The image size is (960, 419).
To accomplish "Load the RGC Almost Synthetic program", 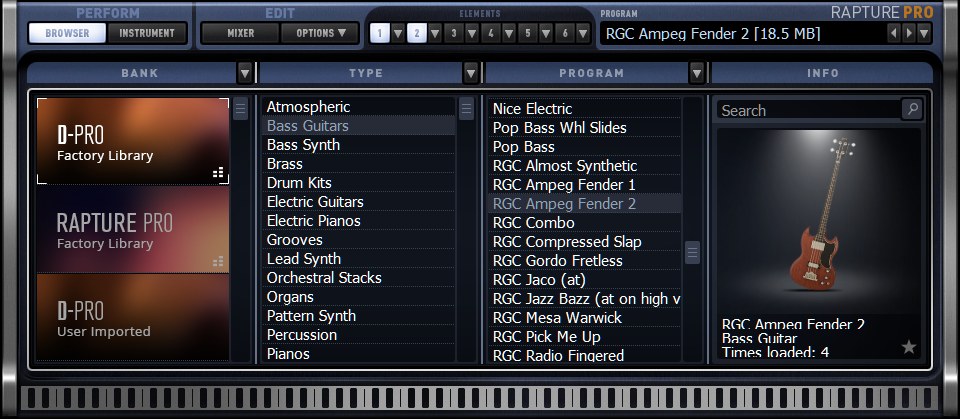I will coord(585,165).
